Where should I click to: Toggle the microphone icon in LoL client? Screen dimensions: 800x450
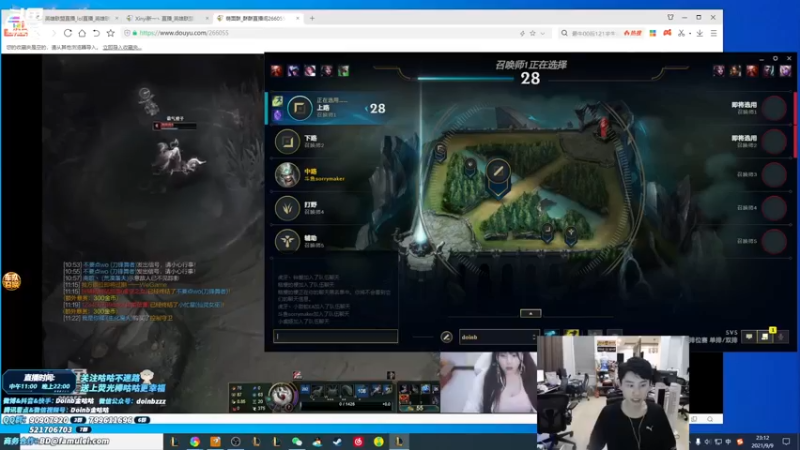pos(781,337)
